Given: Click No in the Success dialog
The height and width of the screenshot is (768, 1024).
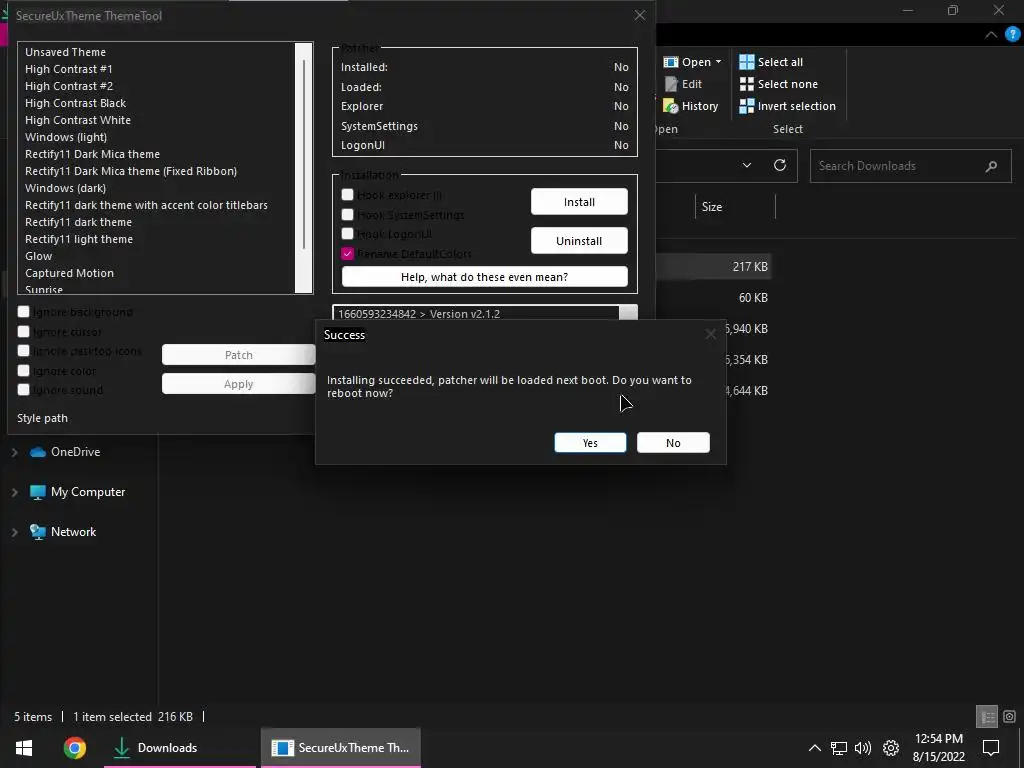Looking at the screenshot, I should pos(673,443).
